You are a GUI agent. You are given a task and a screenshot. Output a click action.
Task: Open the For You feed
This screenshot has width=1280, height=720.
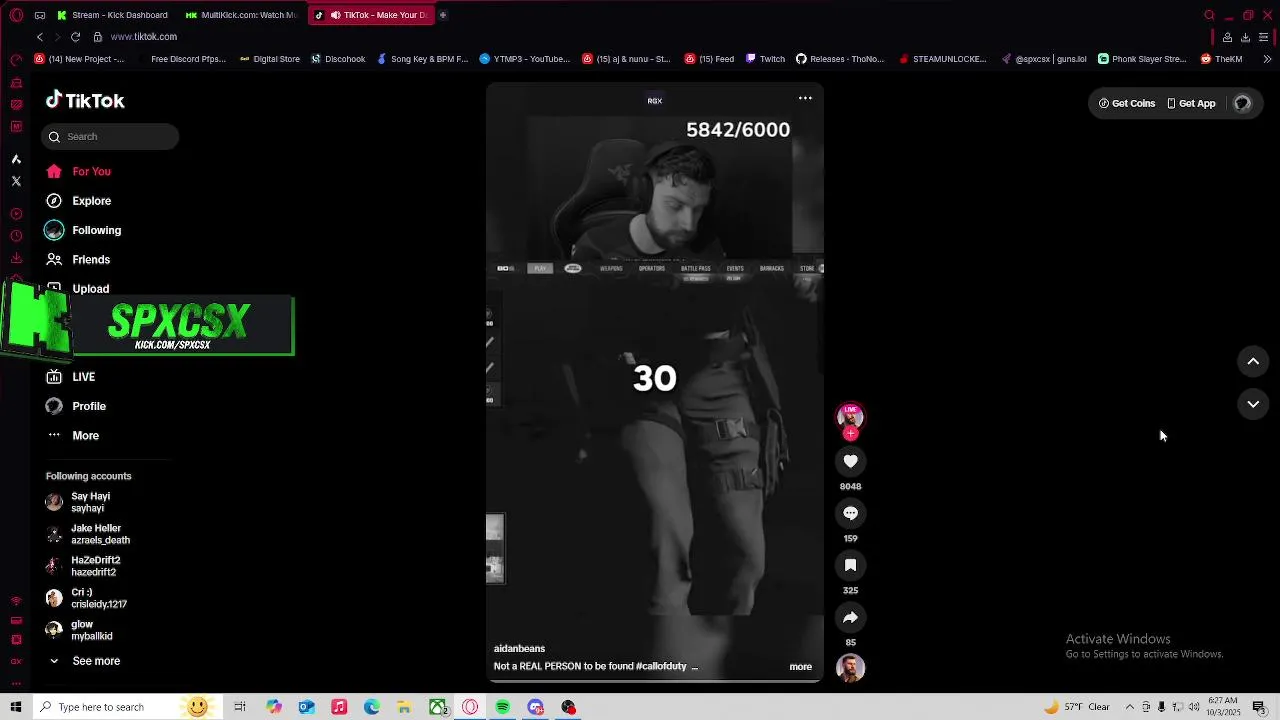78,171
